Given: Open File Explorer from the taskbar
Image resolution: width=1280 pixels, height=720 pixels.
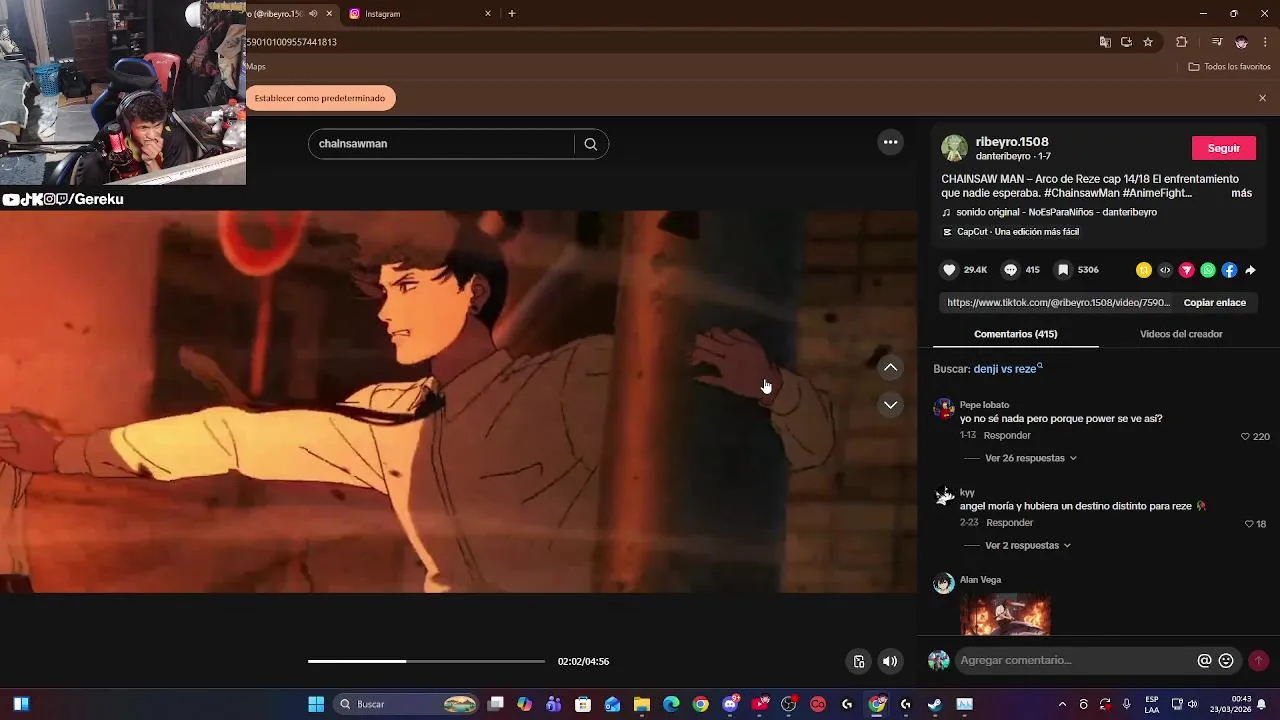Looking at the screenshot, I should point(642,704).
